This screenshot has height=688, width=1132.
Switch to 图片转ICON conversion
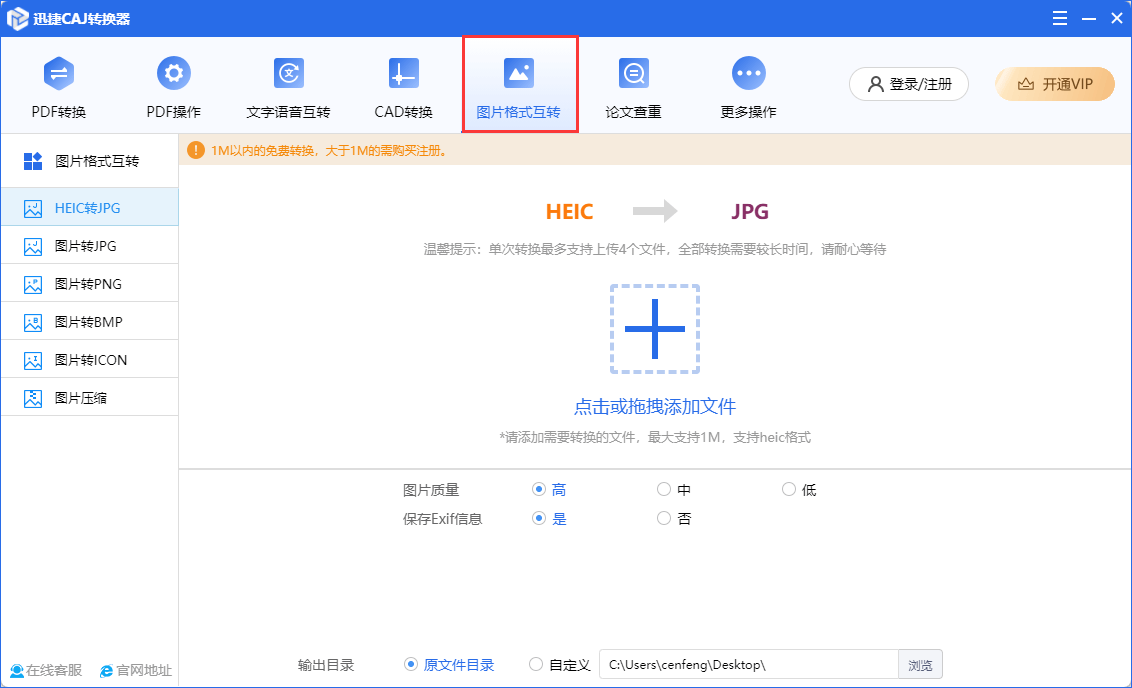[x=89, y=360]
